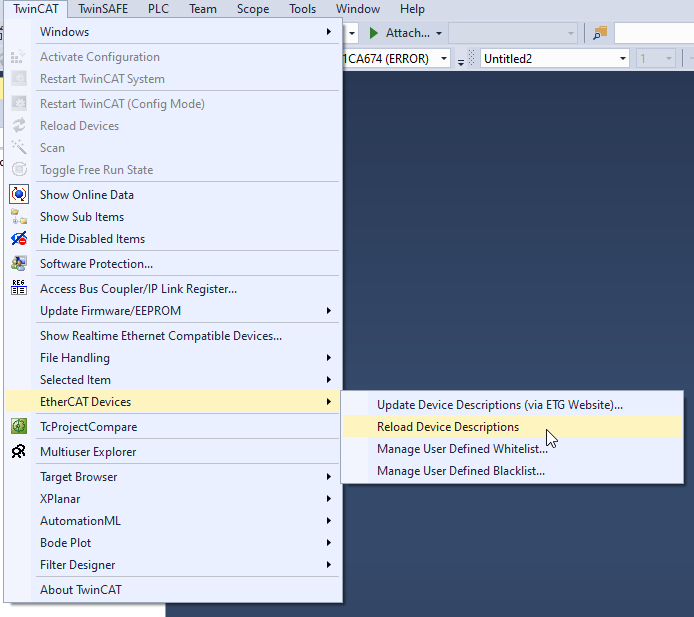Open the Team menu
Image resolution: width=694 pixels, height=617 pixels.
[x=203, y=9]
